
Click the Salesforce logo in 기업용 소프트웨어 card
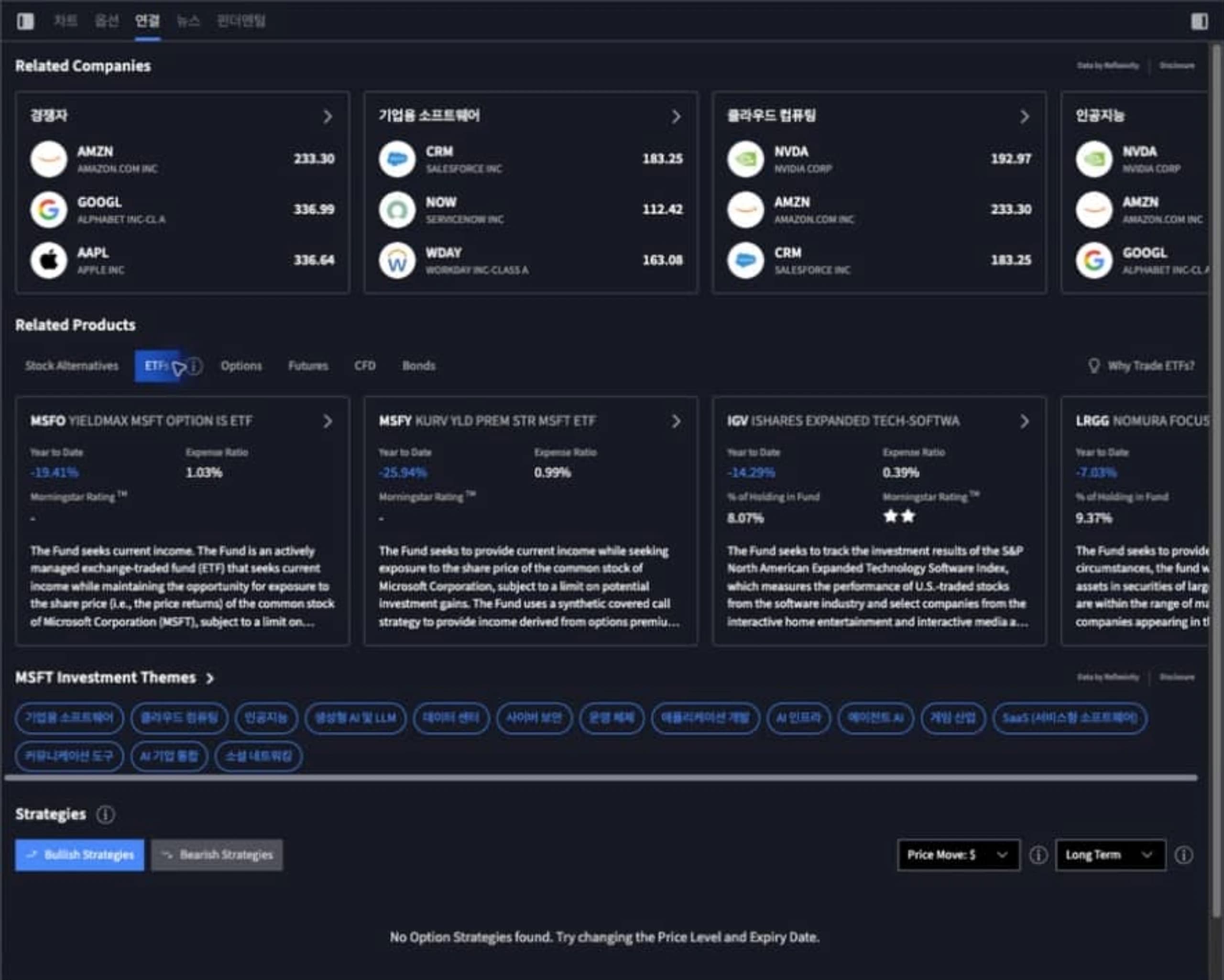(397, 159)
